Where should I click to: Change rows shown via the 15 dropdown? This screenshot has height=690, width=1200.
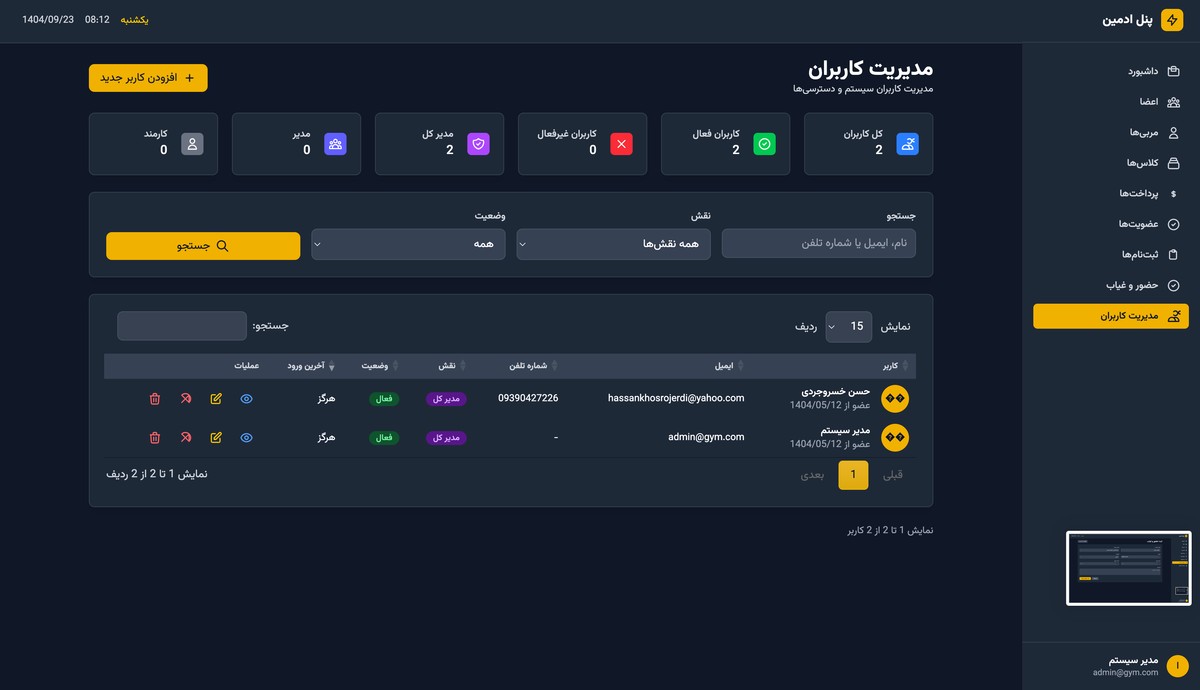(x=848, y=325)
